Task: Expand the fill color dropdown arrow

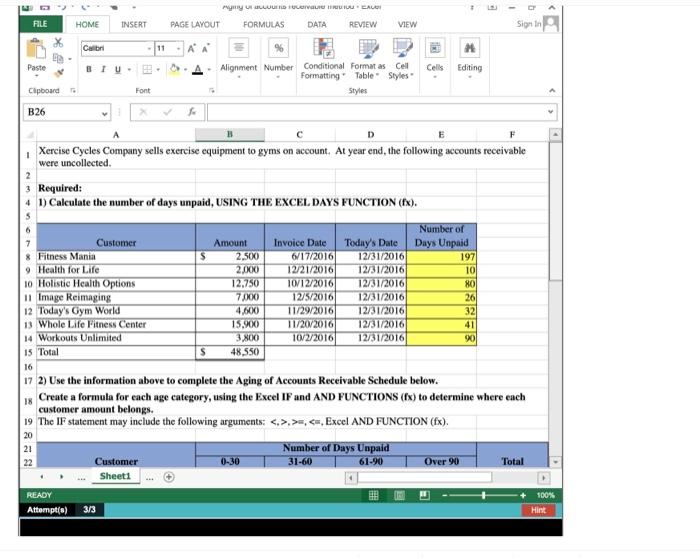Action: coord(185,70)
